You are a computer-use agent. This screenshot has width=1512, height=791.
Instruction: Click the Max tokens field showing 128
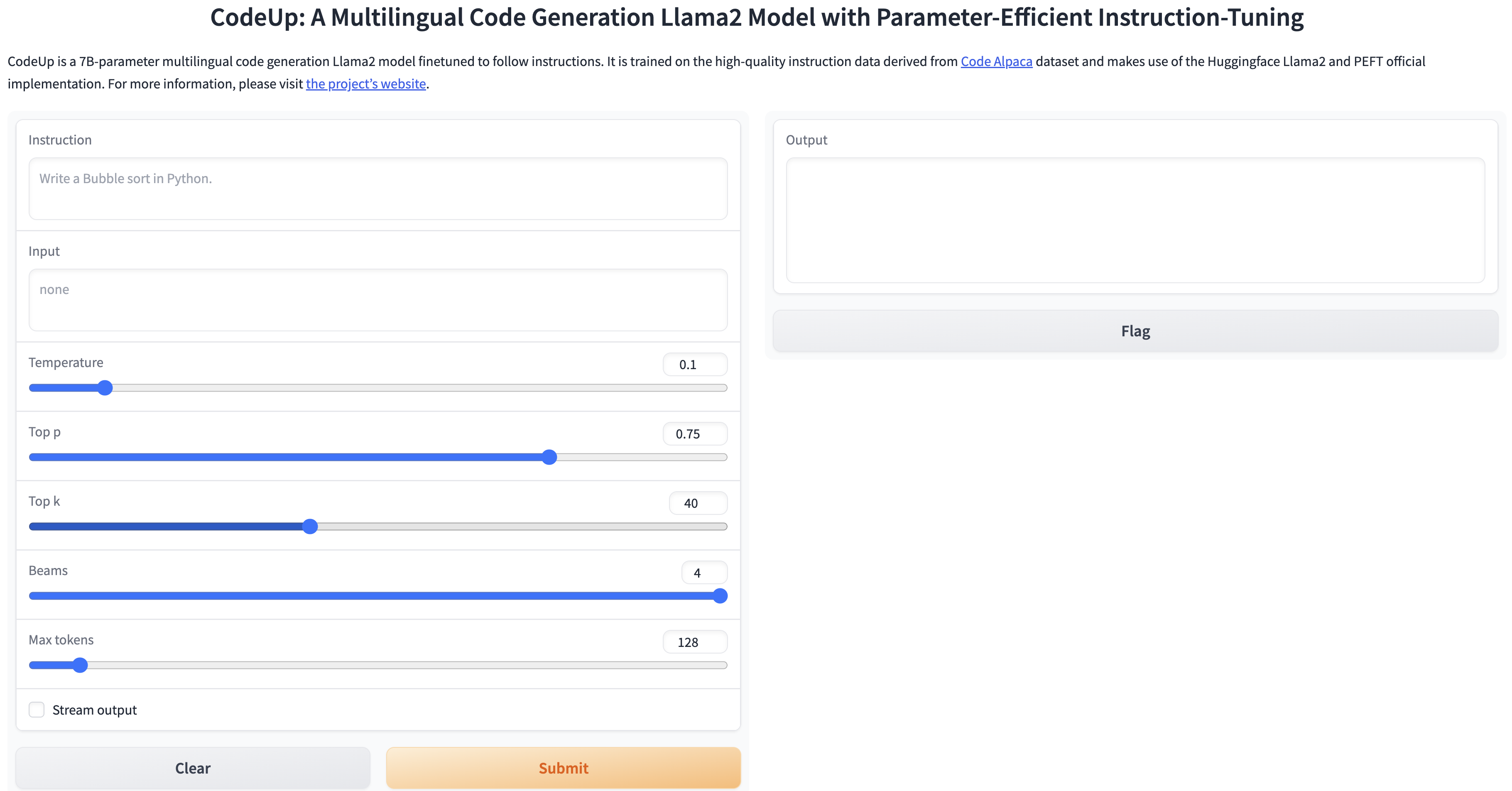tap(694, 642)
